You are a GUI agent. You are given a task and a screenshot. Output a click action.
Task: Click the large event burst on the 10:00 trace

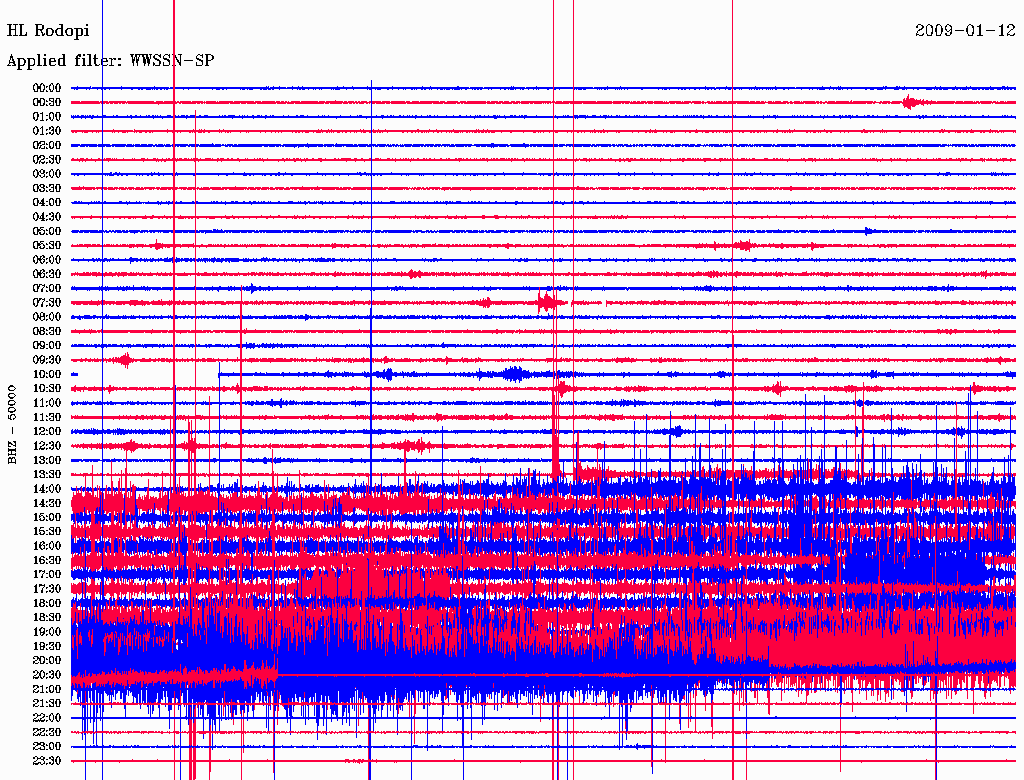pos(515,374)
